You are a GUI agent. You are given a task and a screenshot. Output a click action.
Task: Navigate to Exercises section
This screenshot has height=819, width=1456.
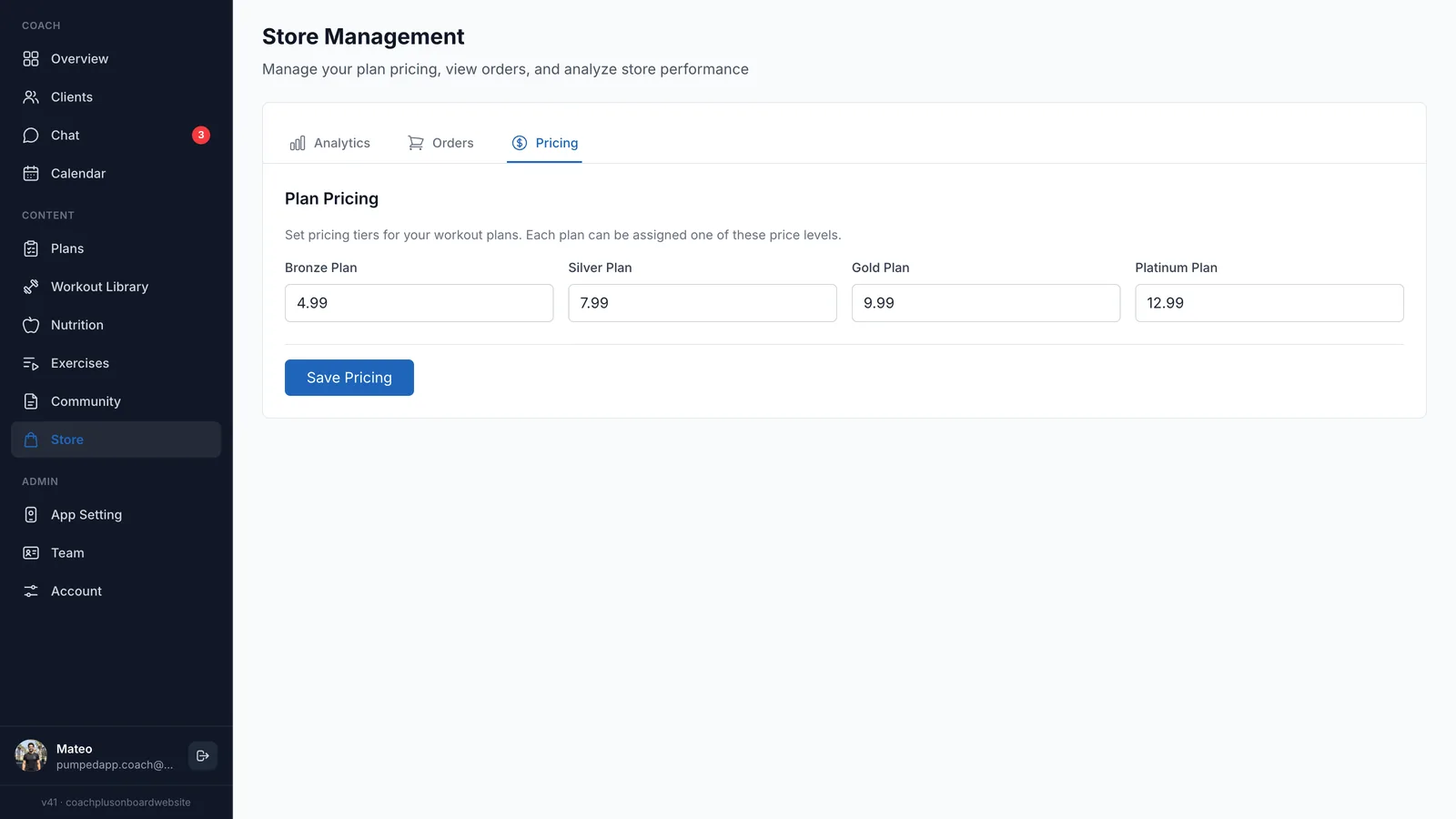point(116,363)
